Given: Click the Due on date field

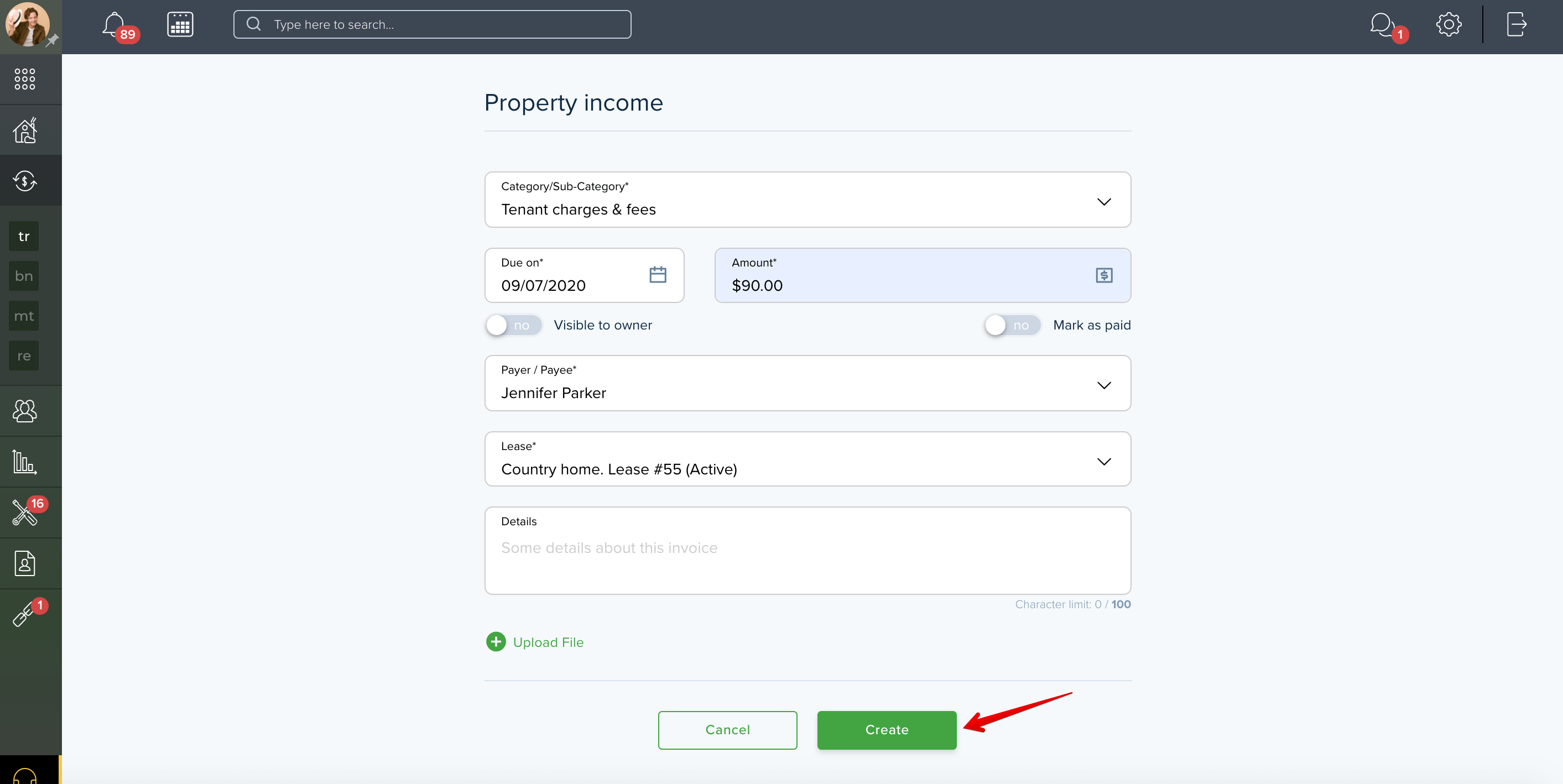Looking at the screenshot, I should (584, 275).
